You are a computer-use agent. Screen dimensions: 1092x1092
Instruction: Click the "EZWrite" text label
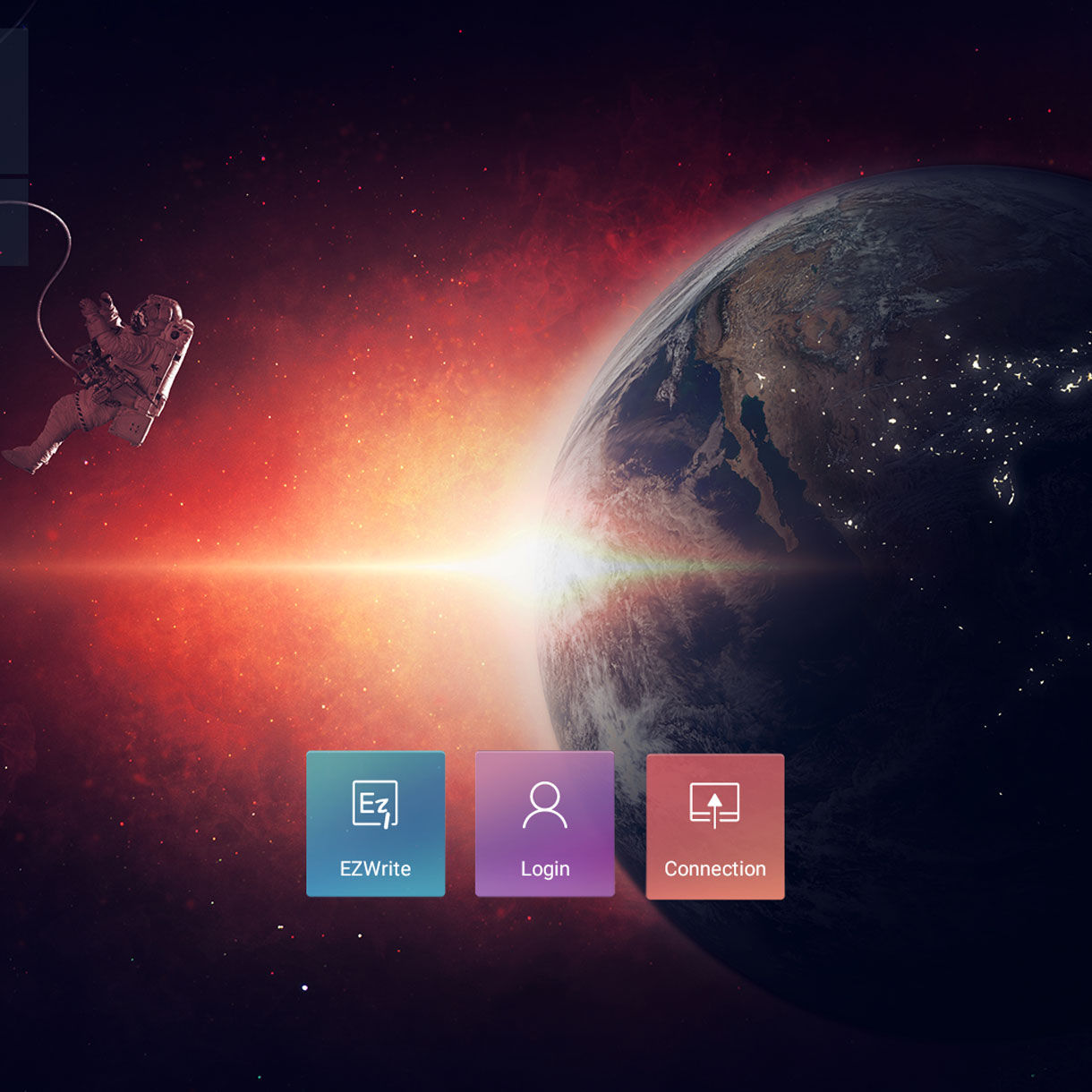375,868
